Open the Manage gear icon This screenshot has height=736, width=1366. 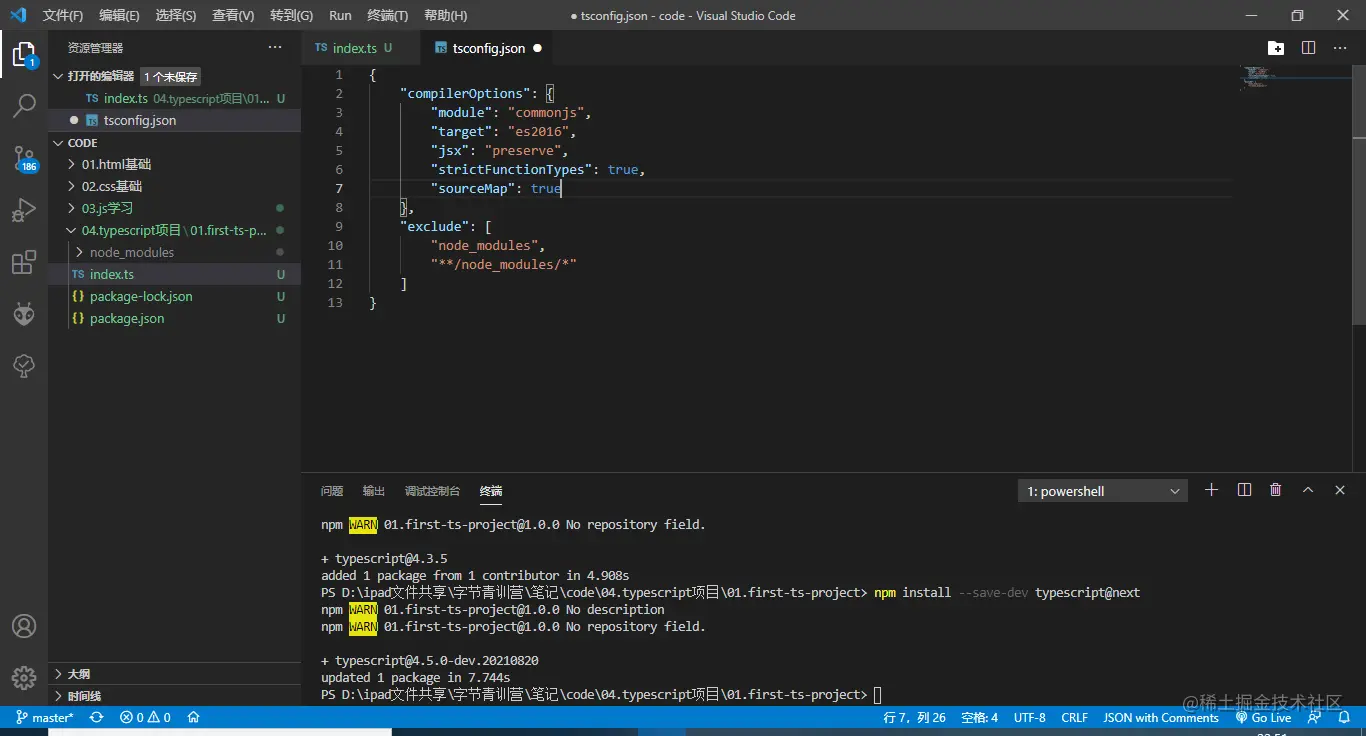pyautogui.click(x=24, y=678)
